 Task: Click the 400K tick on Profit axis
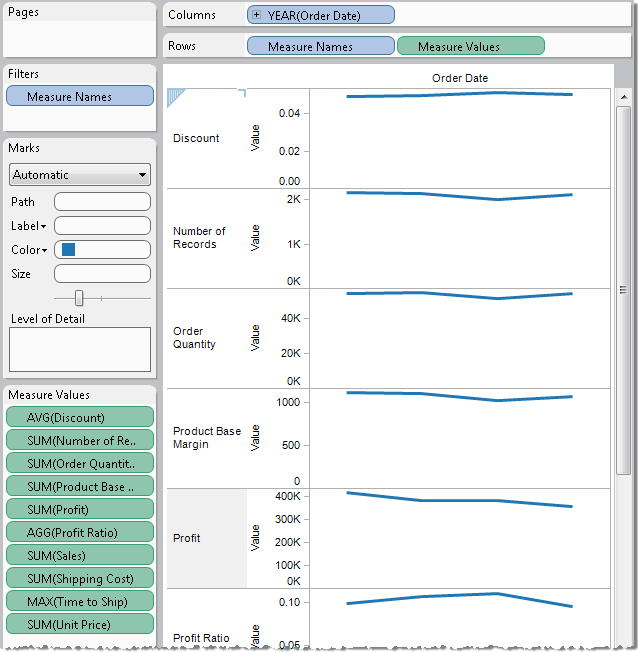tap(287, 496)
